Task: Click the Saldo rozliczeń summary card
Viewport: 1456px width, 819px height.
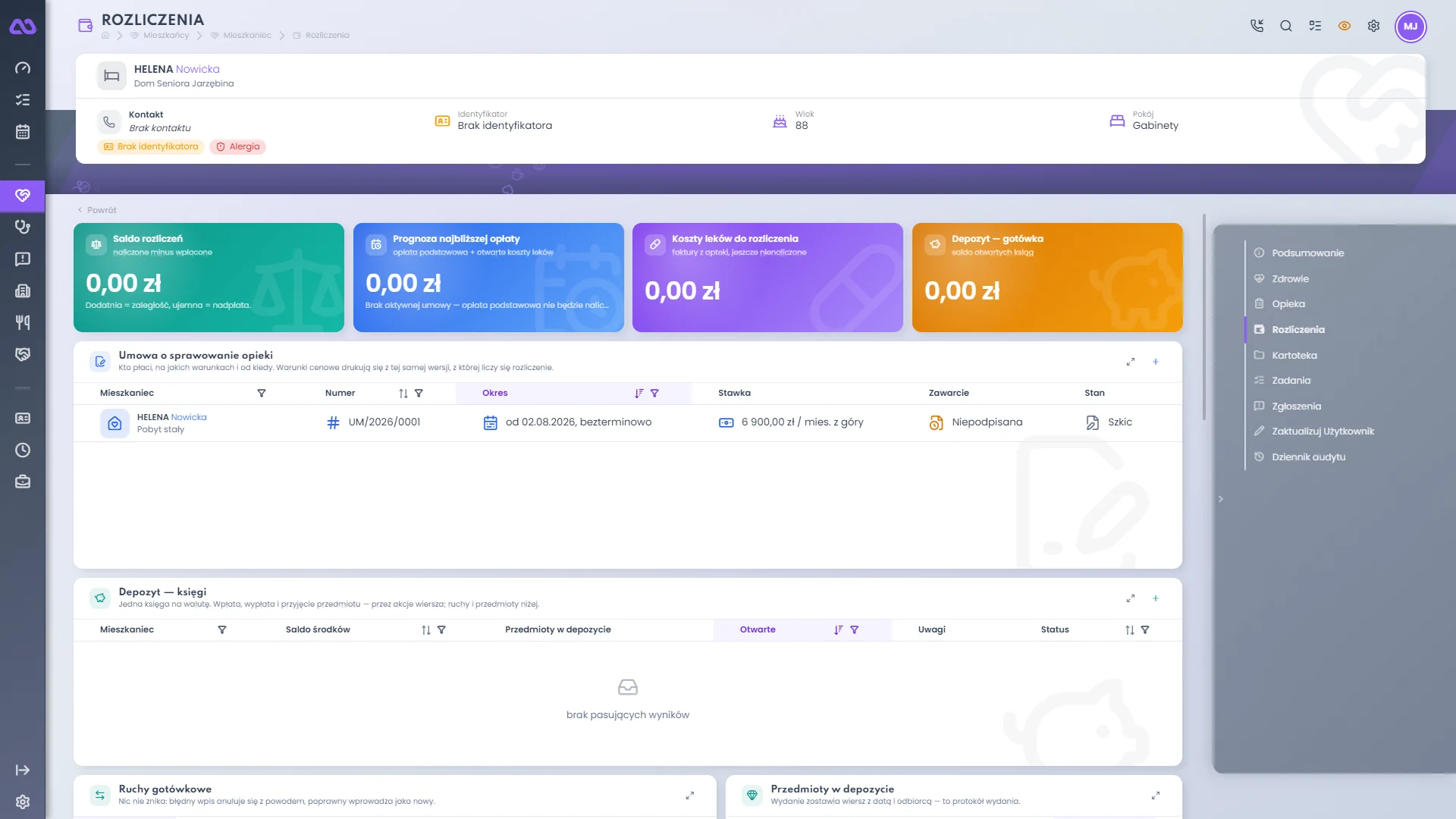Action: tap(209, 278)
